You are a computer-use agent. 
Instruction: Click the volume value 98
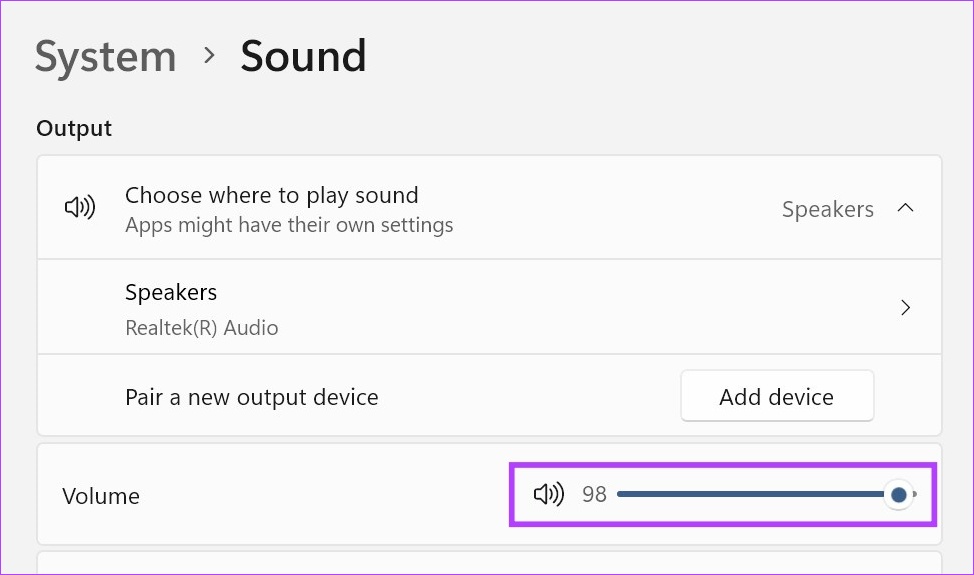coord(594,495)
